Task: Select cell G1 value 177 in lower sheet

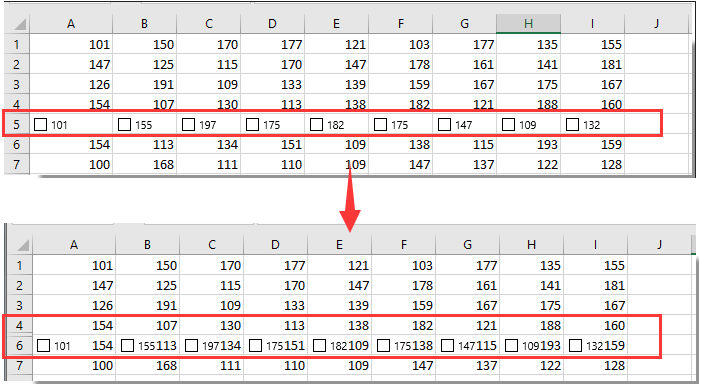Action: [467, 265]
